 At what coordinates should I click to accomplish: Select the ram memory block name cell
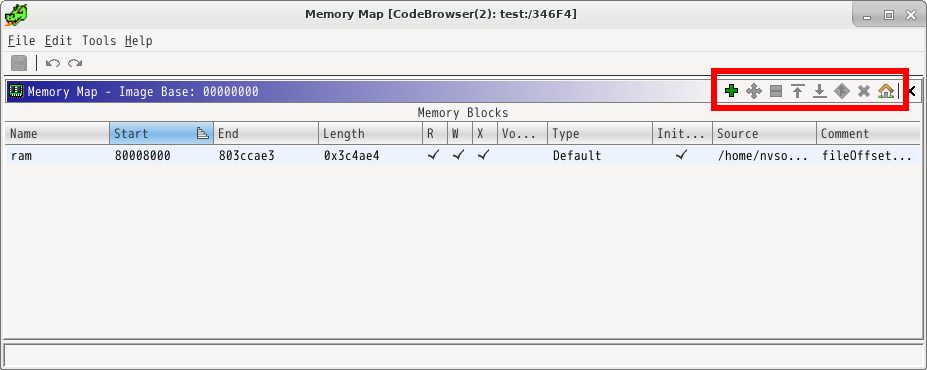(57, 155)
